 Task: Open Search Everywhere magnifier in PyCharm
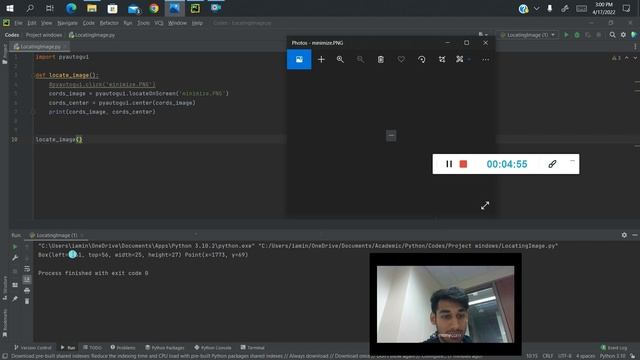pos(612,35)
